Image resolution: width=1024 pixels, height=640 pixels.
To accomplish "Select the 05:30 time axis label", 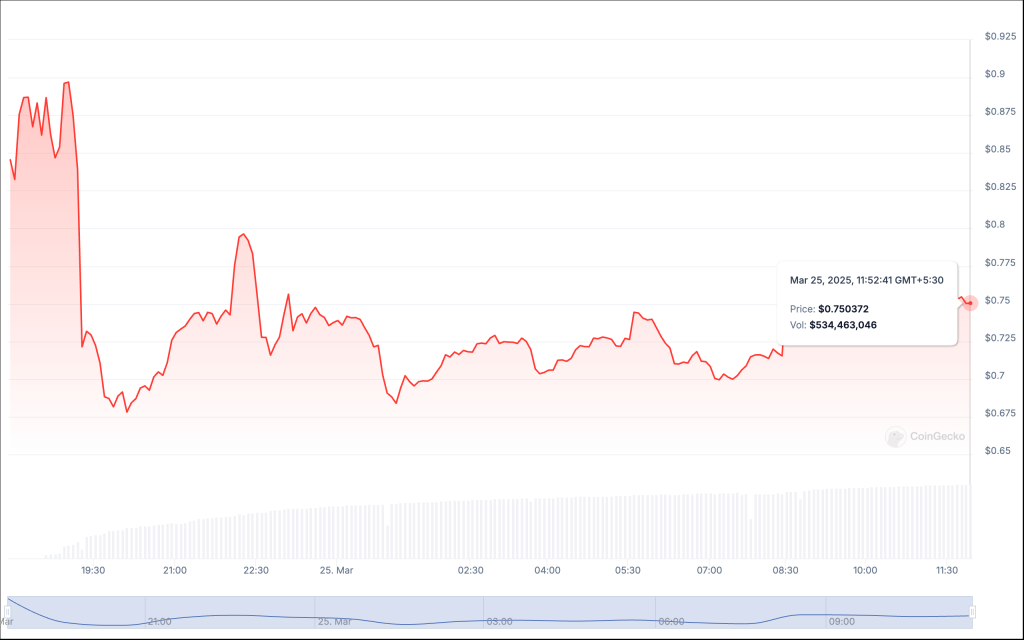I will (628, 570).
